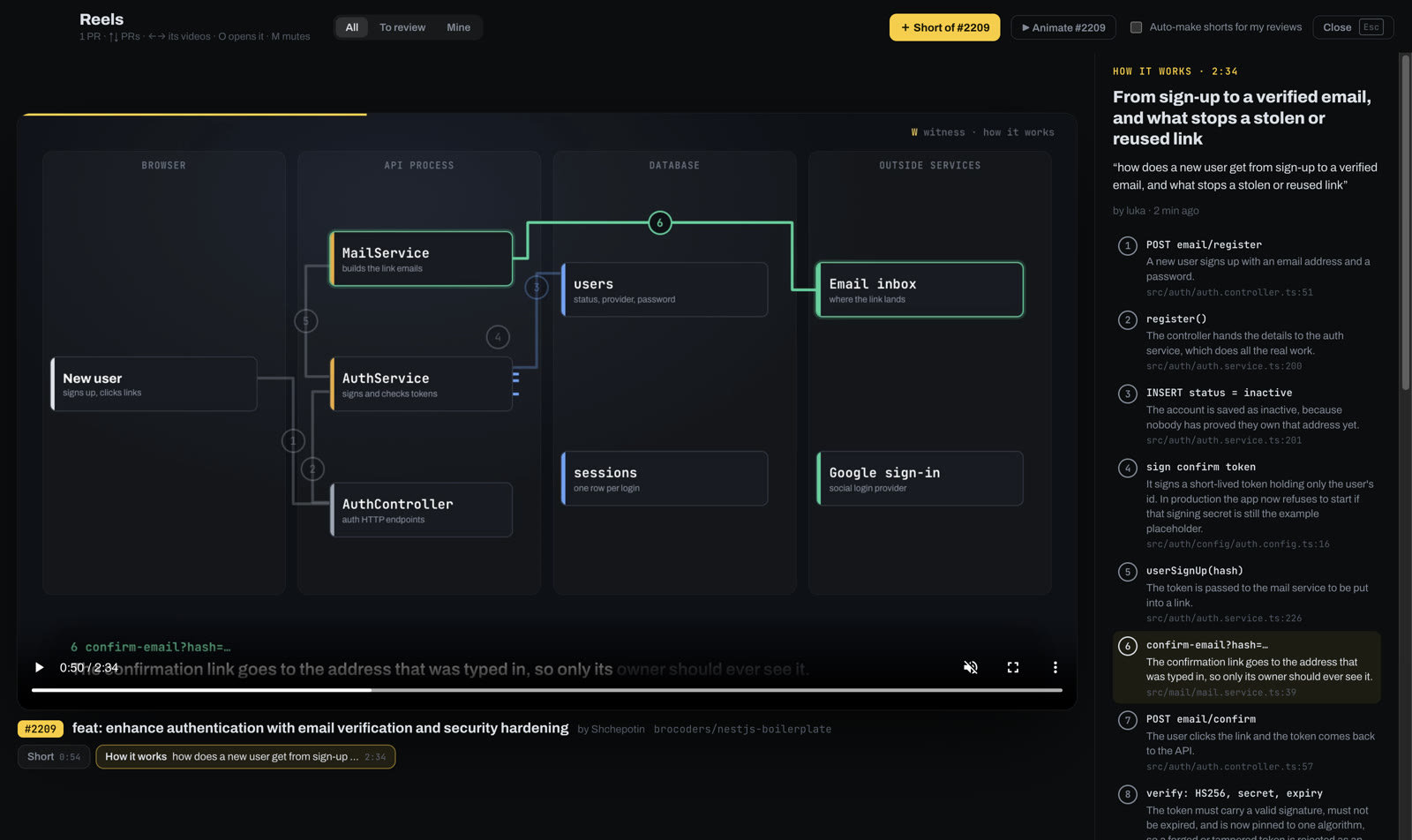Viewport: 1412px width, 840px height.
Task: Click the Animate #2209 button
Action: pyautogui.click(x=1063, y=27)
